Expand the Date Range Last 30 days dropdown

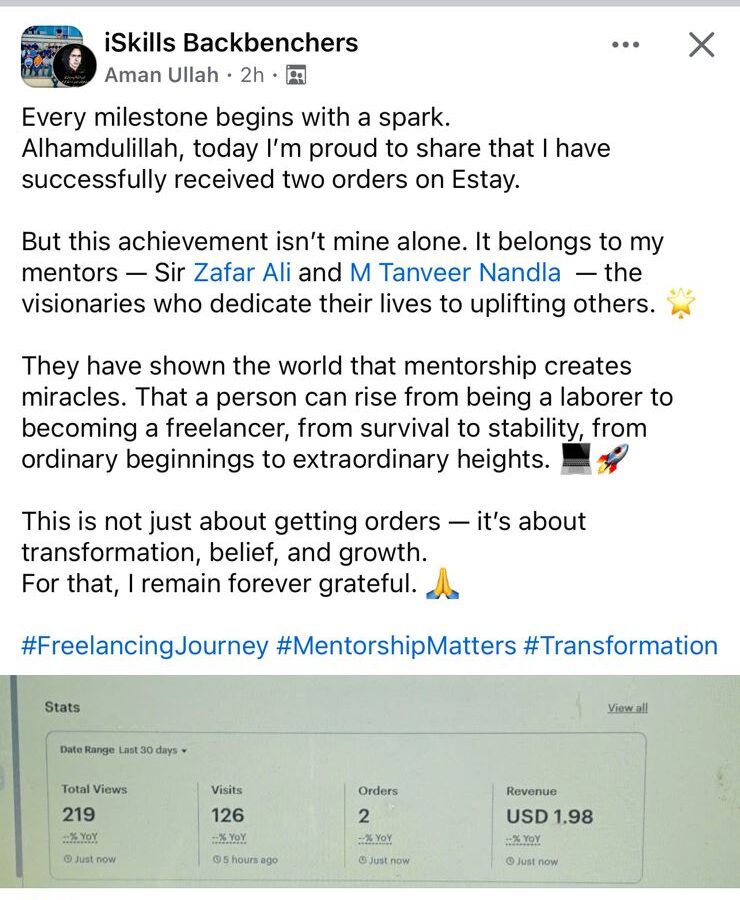coord(125,750)
